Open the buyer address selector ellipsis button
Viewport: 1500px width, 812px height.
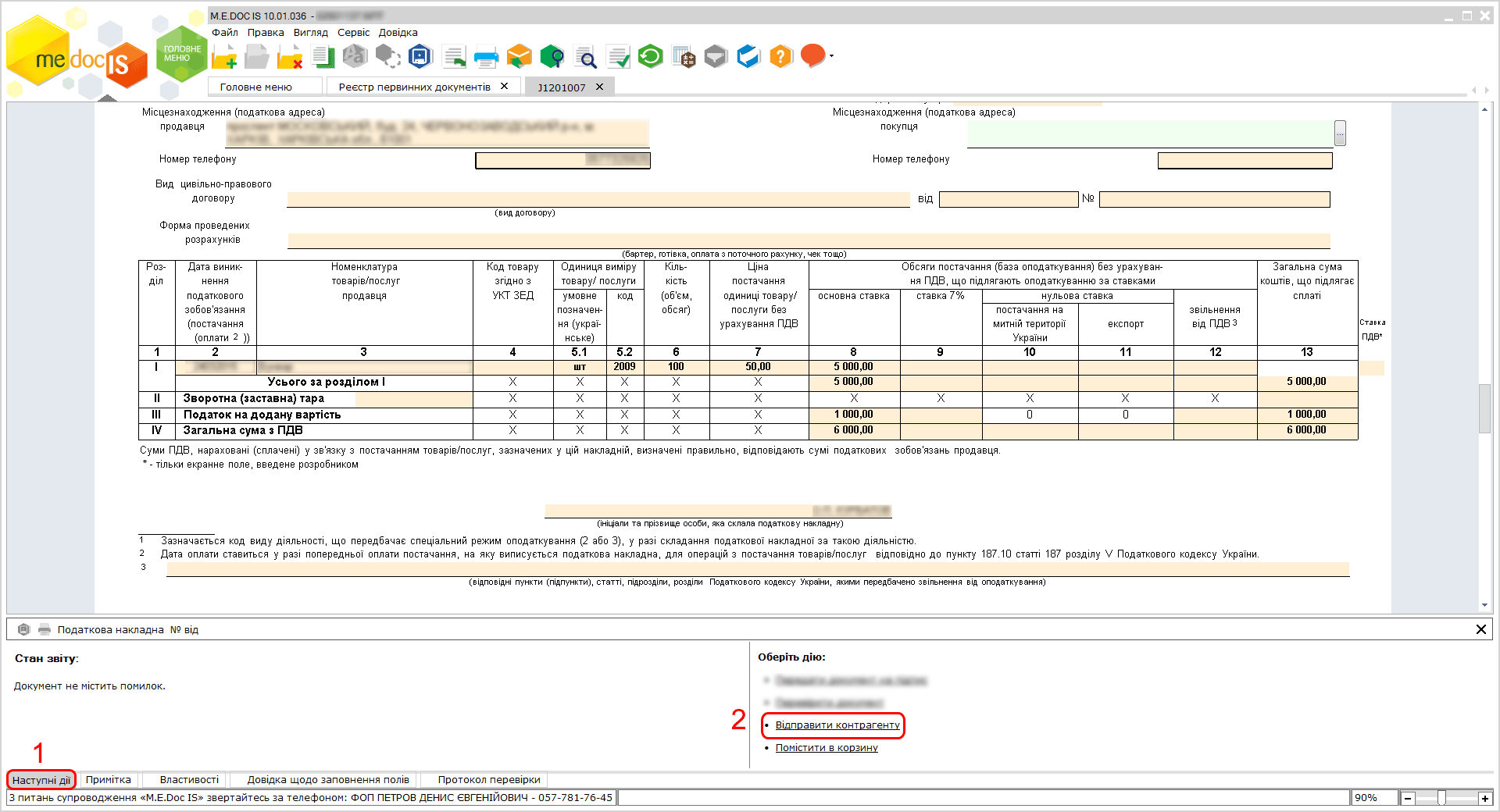point(1340,134)
